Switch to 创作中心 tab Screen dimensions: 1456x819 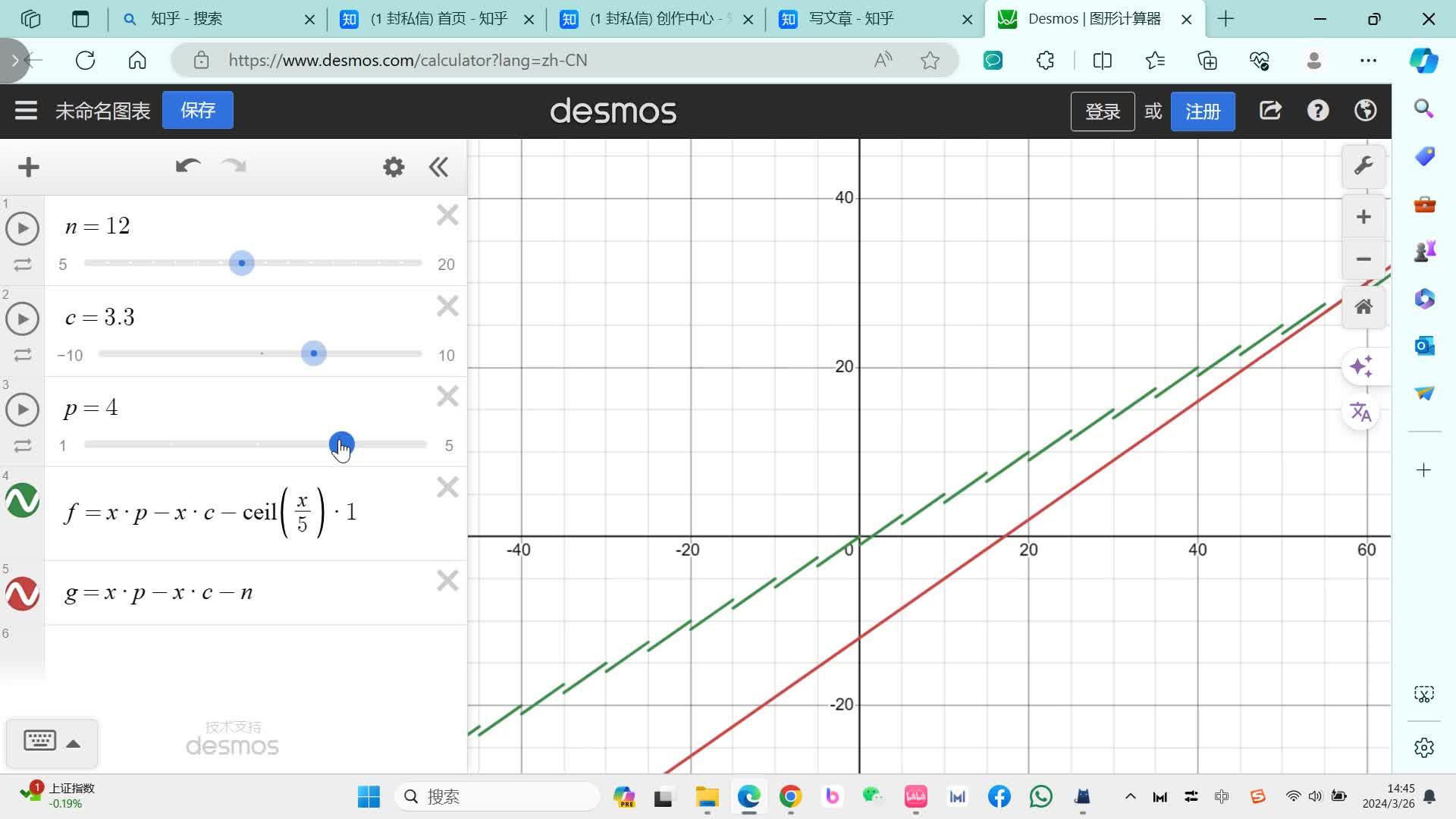tap(656, 19)
